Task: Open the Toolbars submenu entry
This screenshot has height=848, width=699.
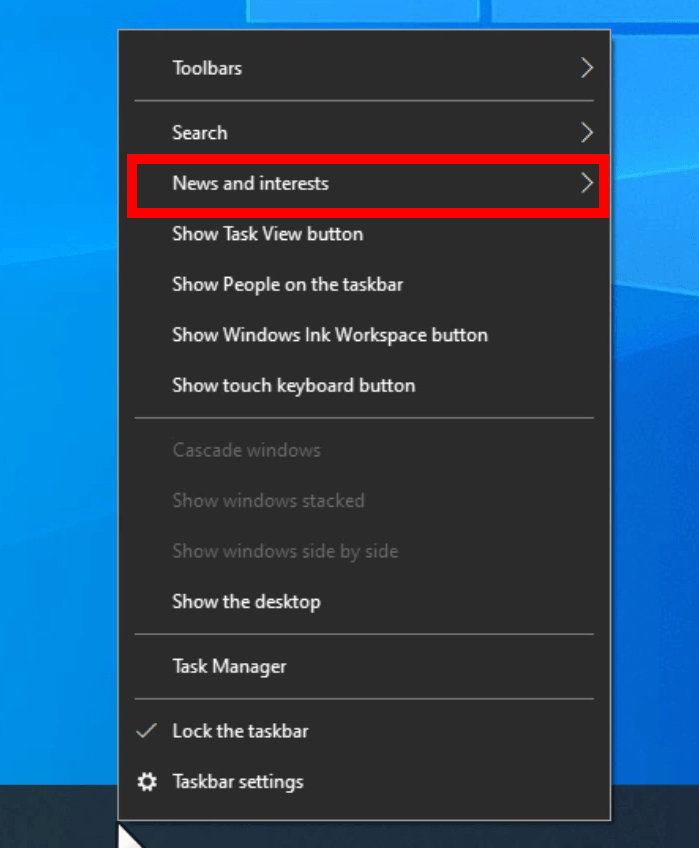Action: (364, 68)
